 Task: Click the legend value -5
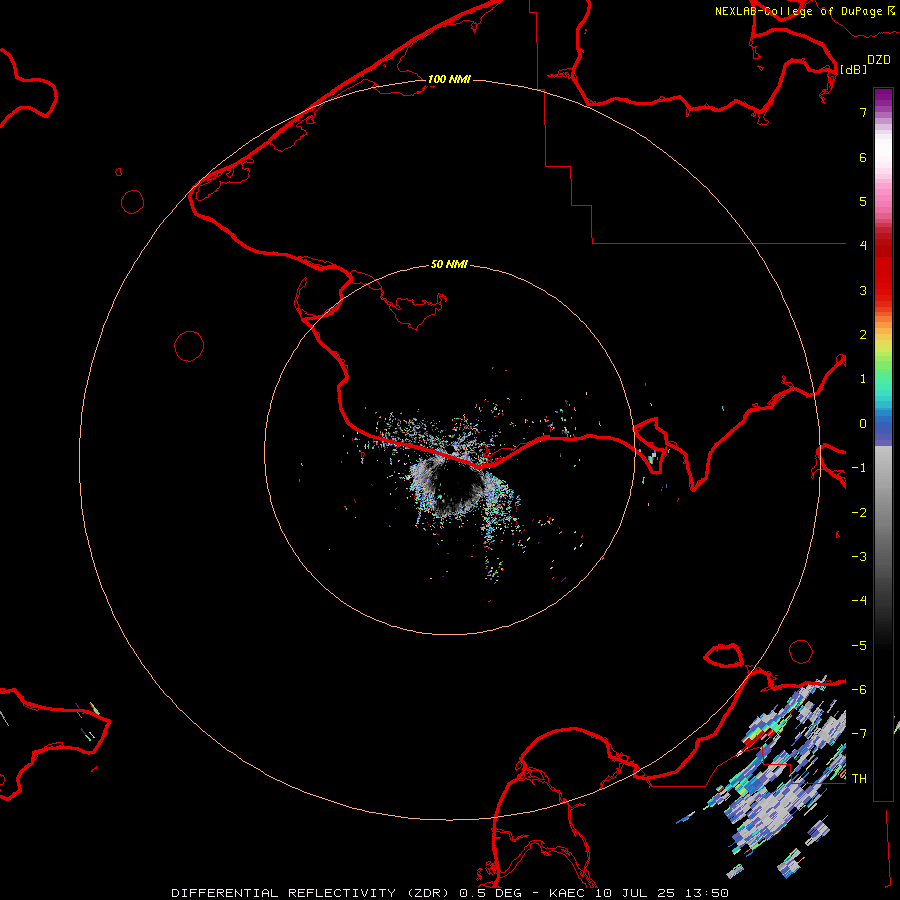[x=859, y=646]
